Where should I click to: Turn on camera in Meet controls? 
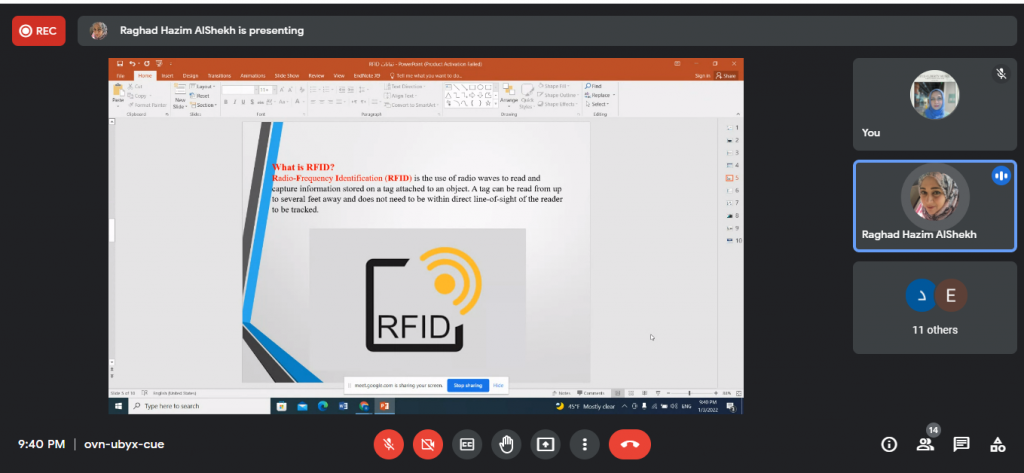pos(428,444)
